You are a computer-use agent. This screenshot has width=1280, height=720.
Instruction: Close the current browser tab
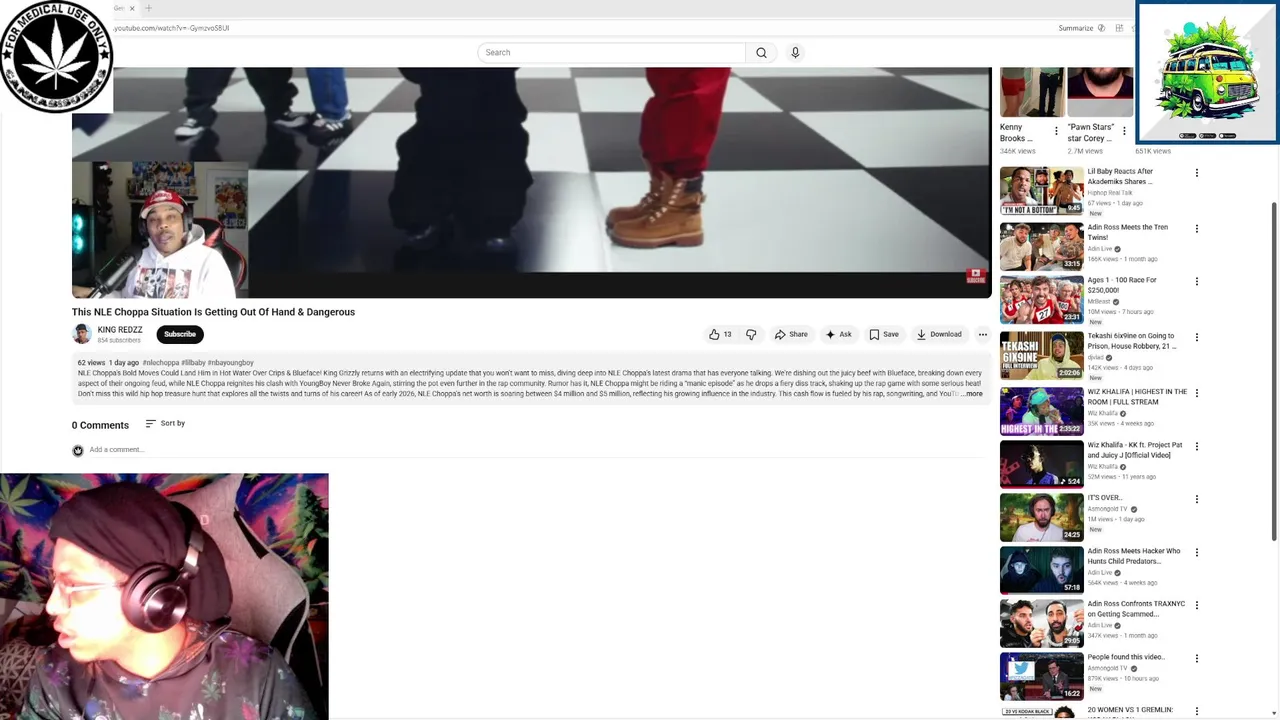click(131, 8)
